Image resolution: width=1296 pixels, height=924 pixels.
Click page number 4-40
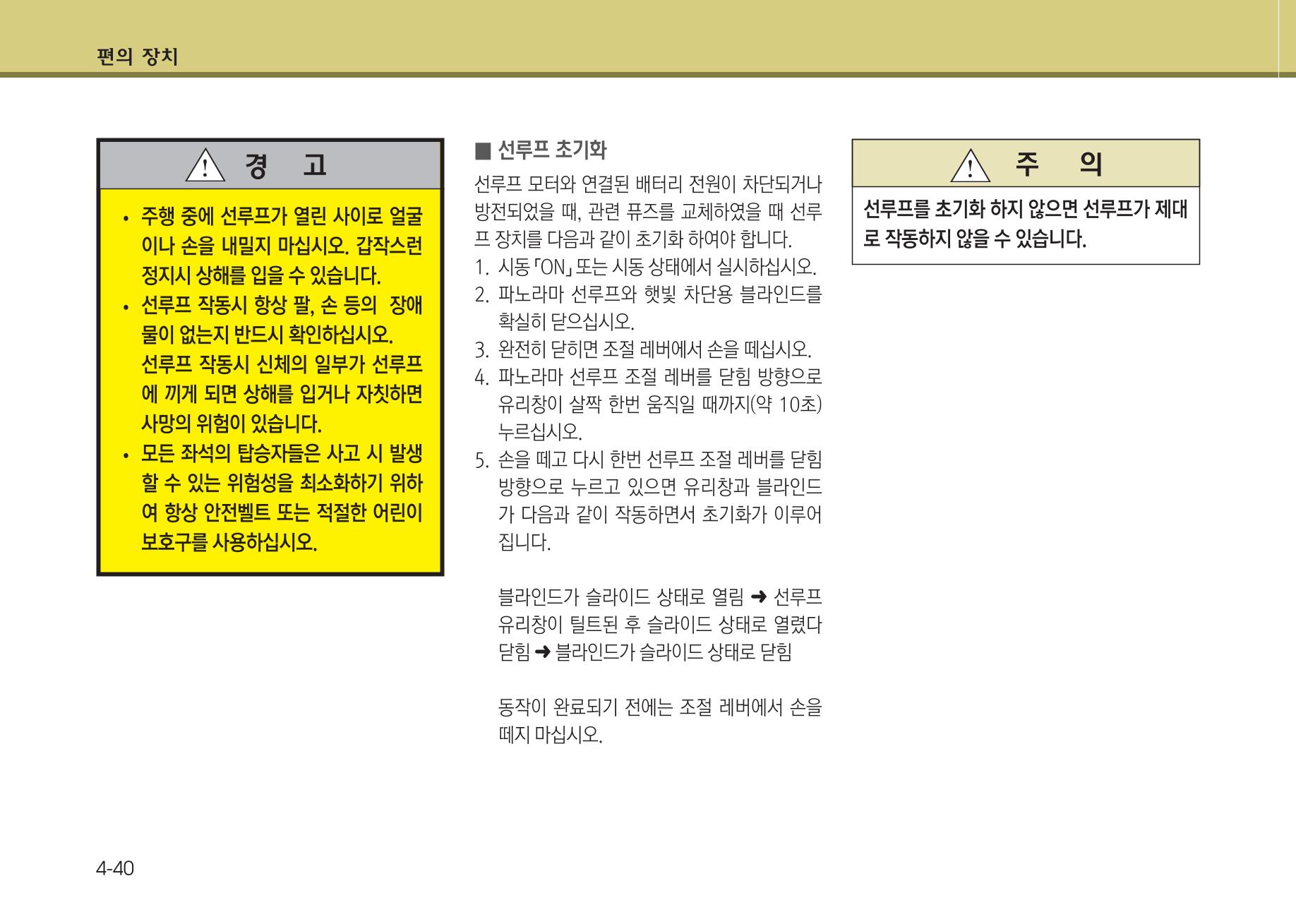click(115, 868)
